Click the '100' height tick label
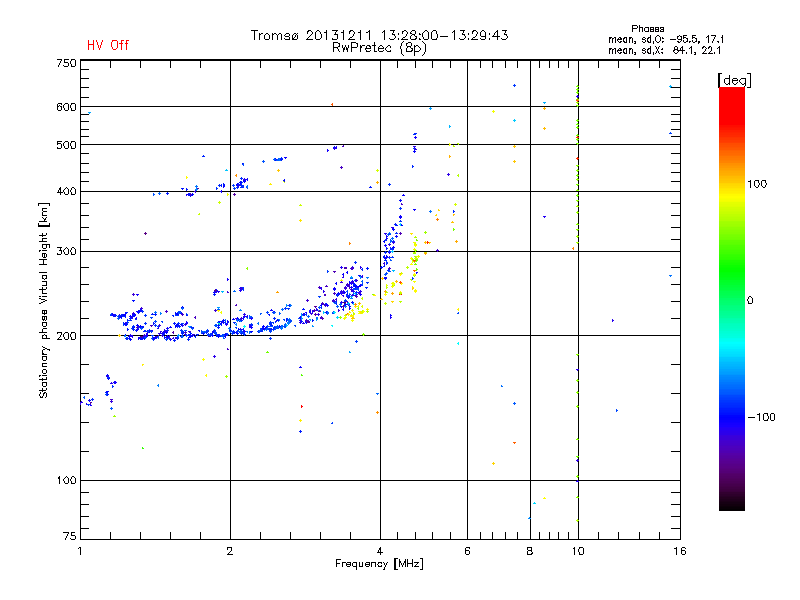Screen dimensions: 800x600 tap(67, 481)
